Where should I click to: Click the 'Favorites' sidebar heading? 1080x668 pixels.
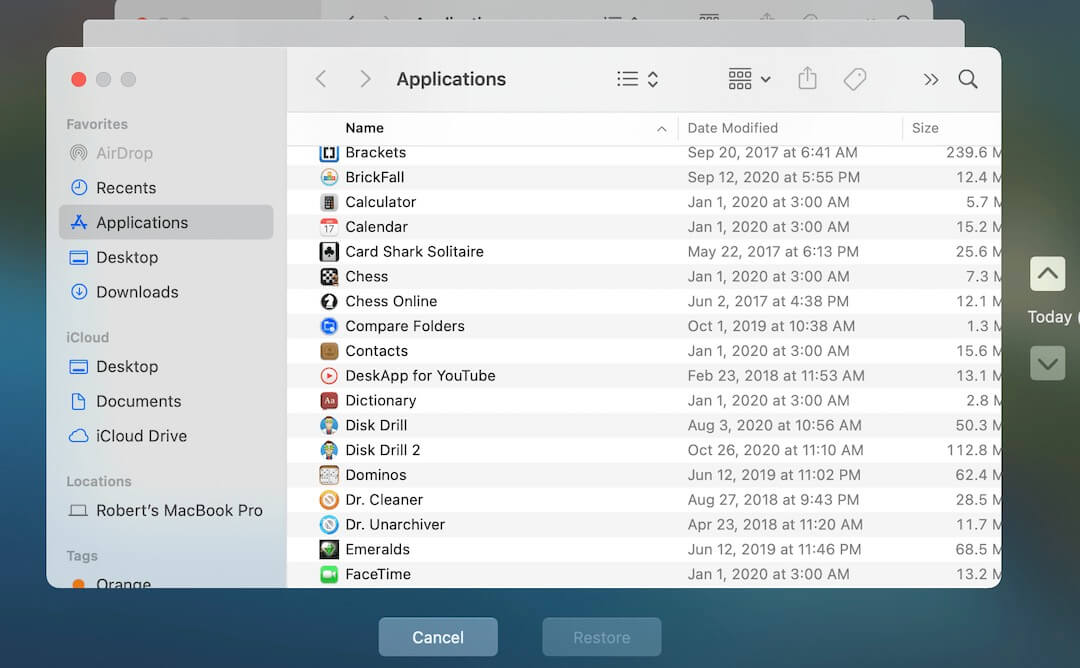pyautogui.click(x=97, y=124)
